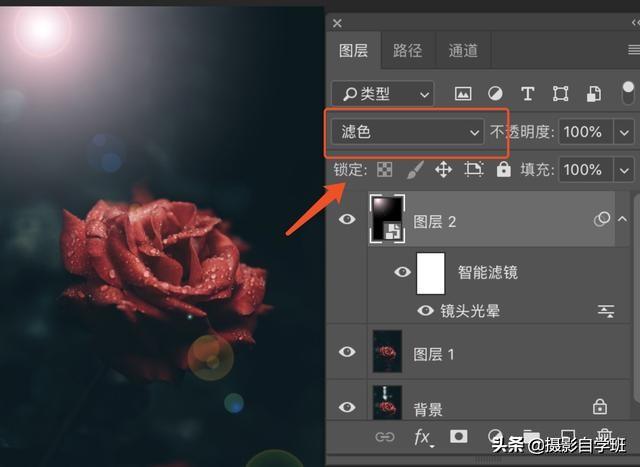This screenshot has width=640, height=467.
Task: Select layer named 图层 1
Action: (x=433, y=354)
